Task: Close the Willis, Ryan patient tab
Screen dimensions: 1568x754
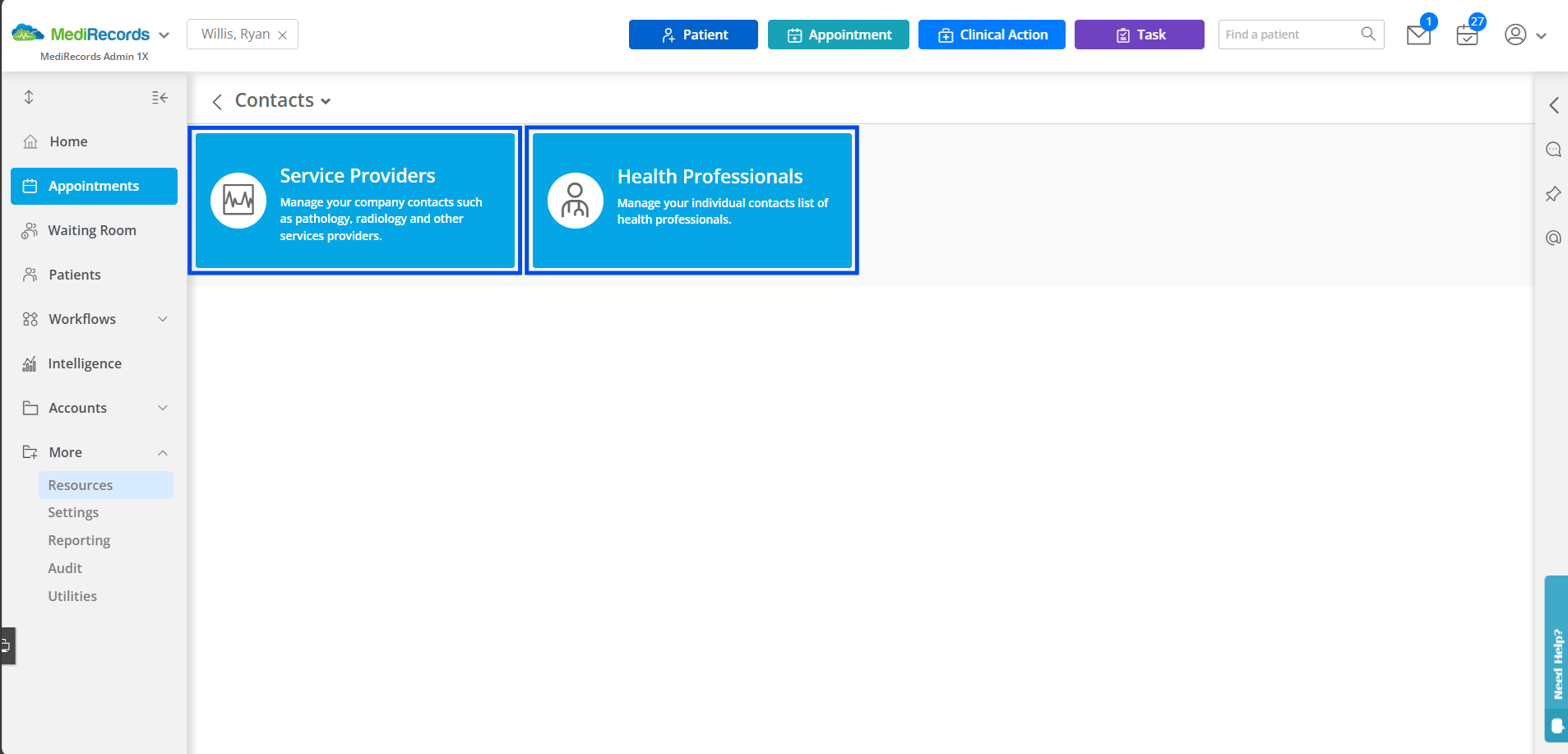Action: tap(282, 35)
